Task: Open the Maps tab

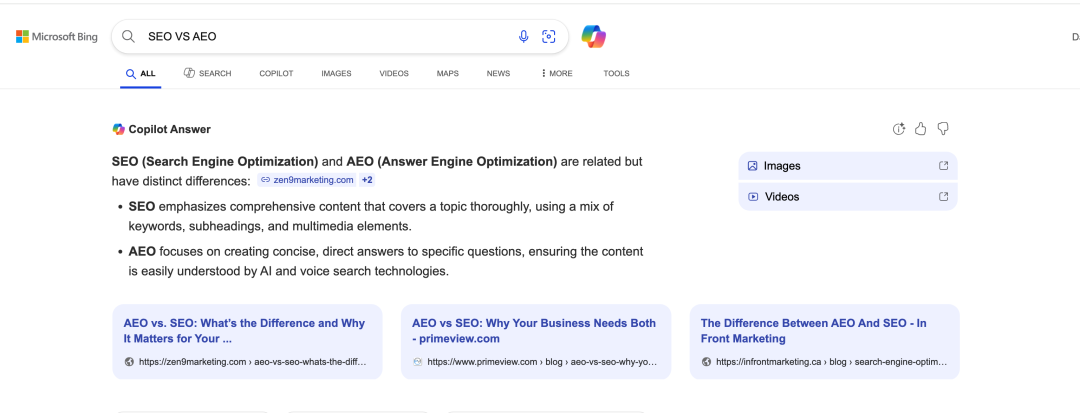Action: (447, 73)
